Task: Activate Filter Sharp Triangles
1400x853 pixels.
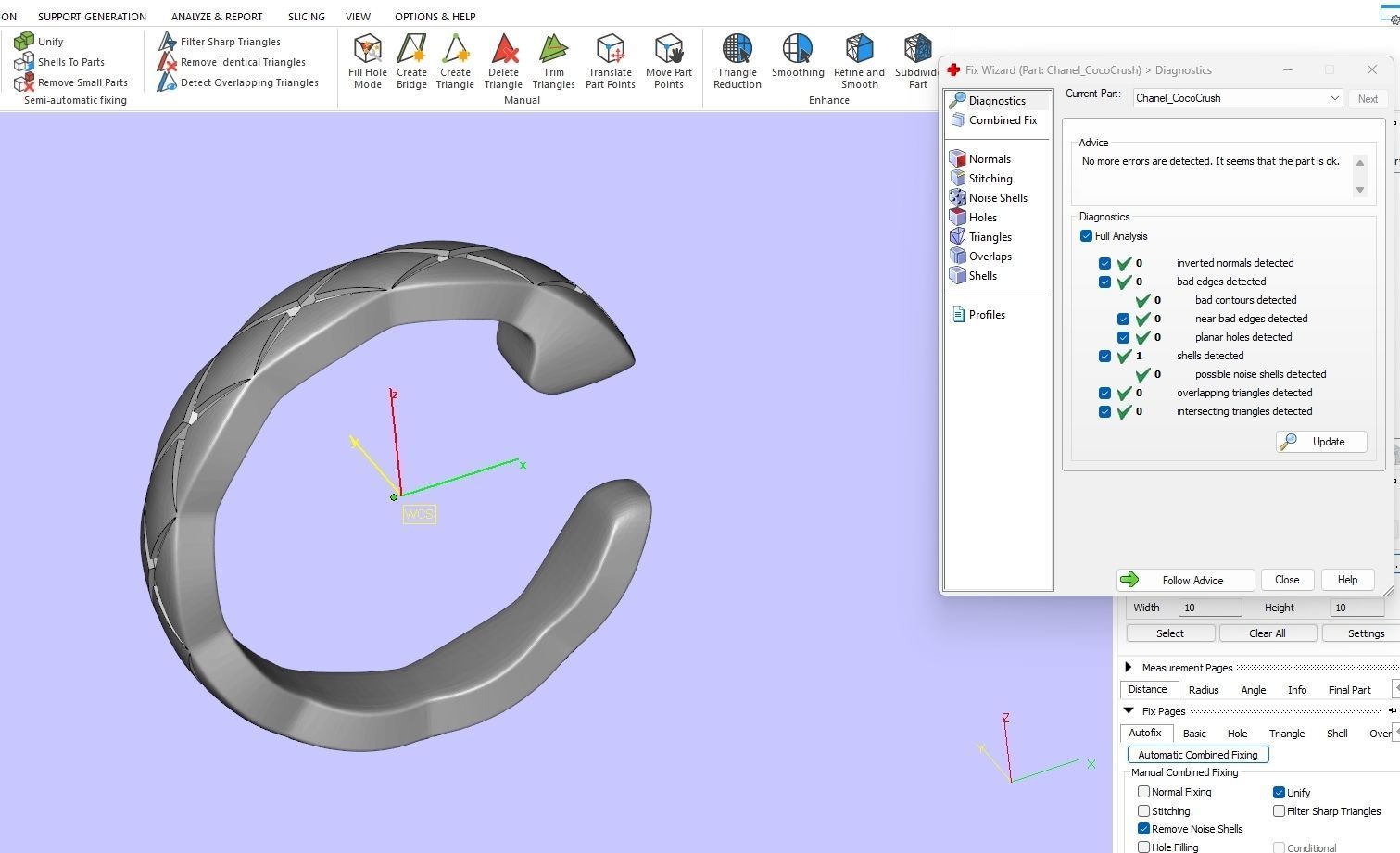Action: coord(220,42)
